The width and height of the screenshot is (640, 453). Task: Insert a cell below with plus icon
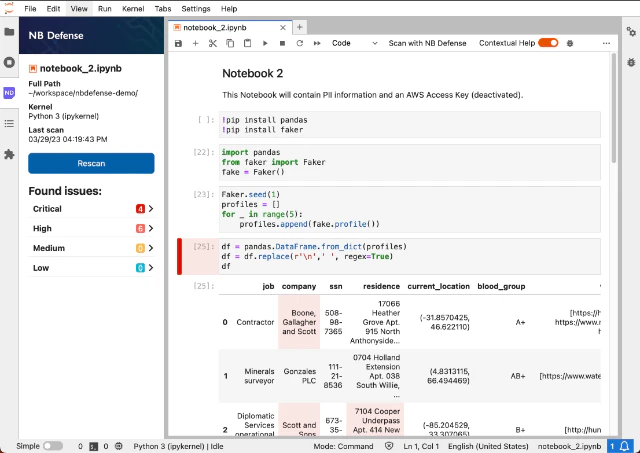pyautogui.click(x=196, y=43)
